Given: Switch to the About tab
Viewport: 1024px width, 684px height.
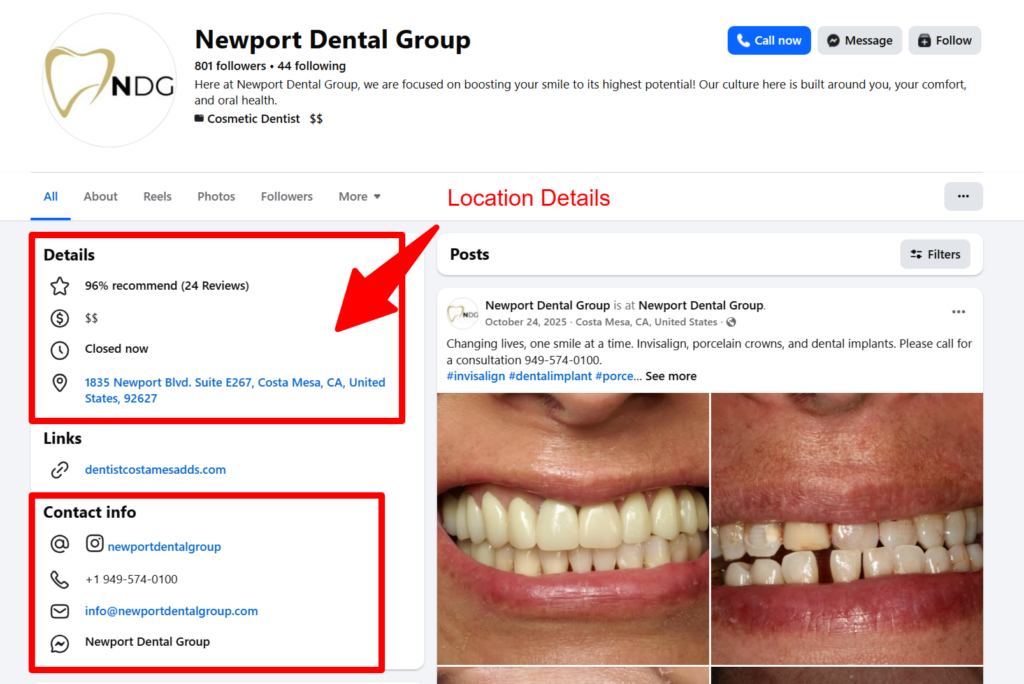Looking at the screenshot, I should point(101,197).
